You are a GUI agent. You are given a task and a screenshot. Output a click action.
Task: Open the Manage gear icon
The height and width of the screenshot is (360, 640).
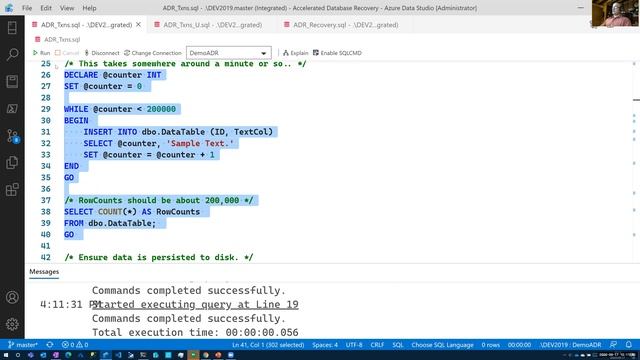coord(12,324)
